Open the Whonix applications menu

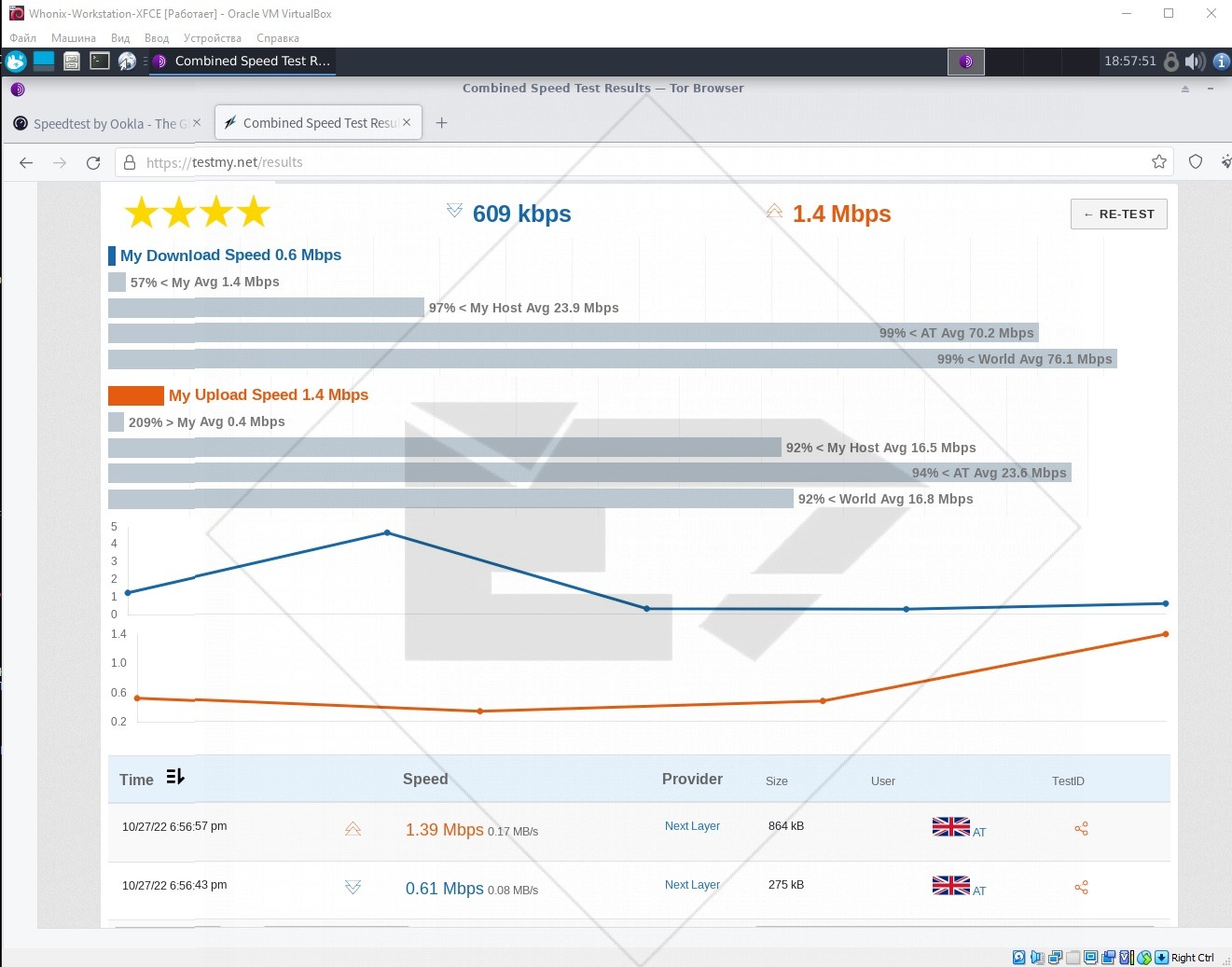pos(15,62)
